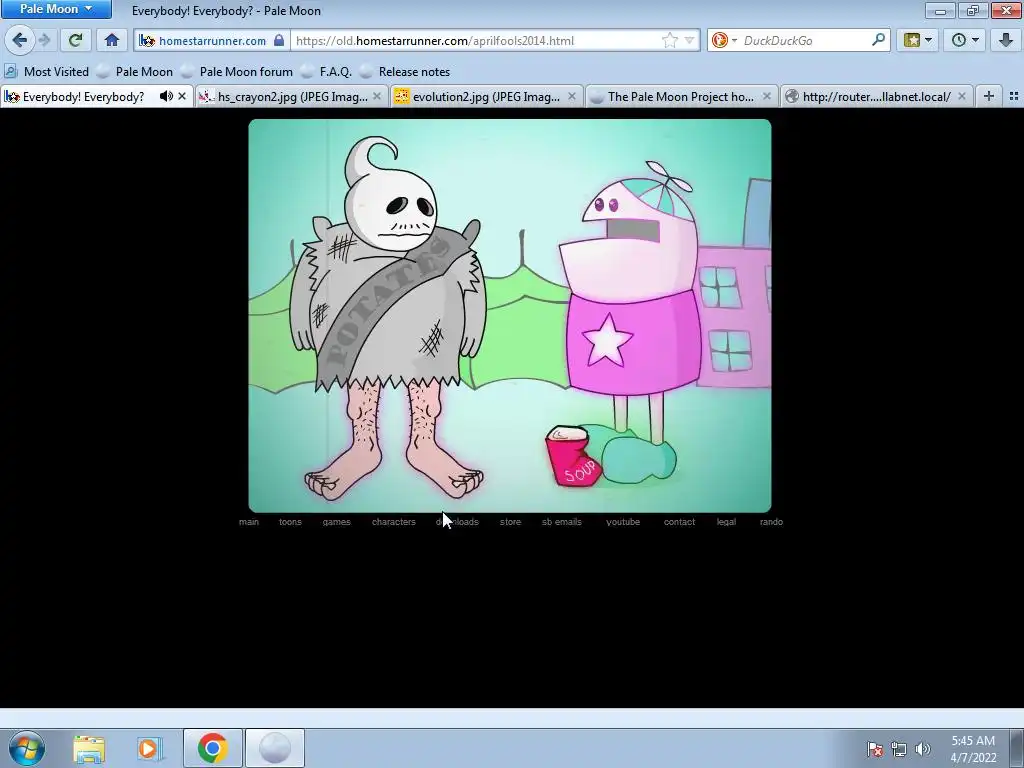Click the characters navigation link
The width and height of the screenshot is (1024, 768).
394,522
